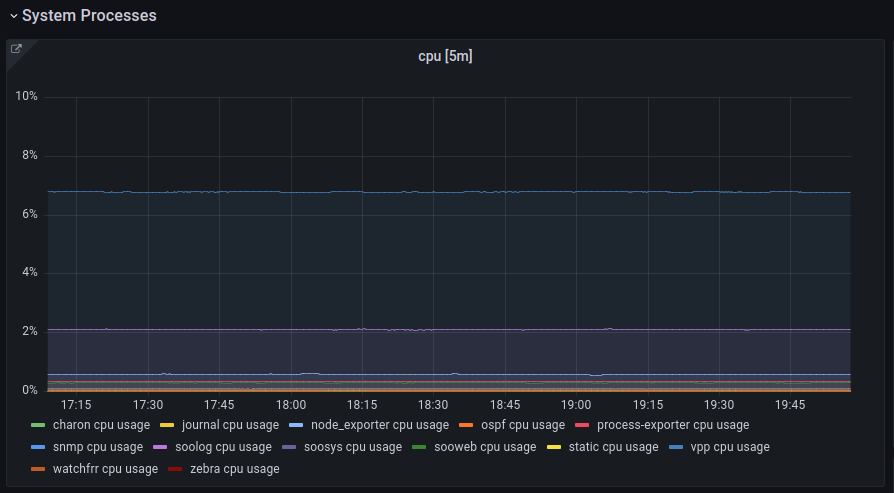The image size is (894, 493).
Task: Click the snmp cpu usage color swatch
Action: [38, 447]
